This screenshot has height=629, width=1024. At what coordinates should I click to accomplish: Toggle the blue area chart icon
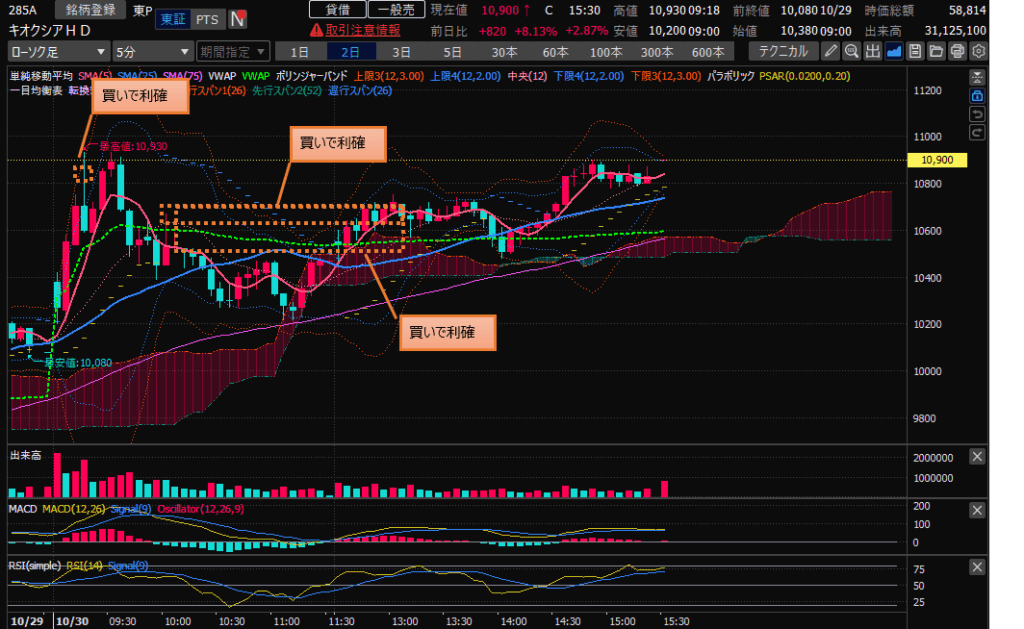[x=894, y=51]
